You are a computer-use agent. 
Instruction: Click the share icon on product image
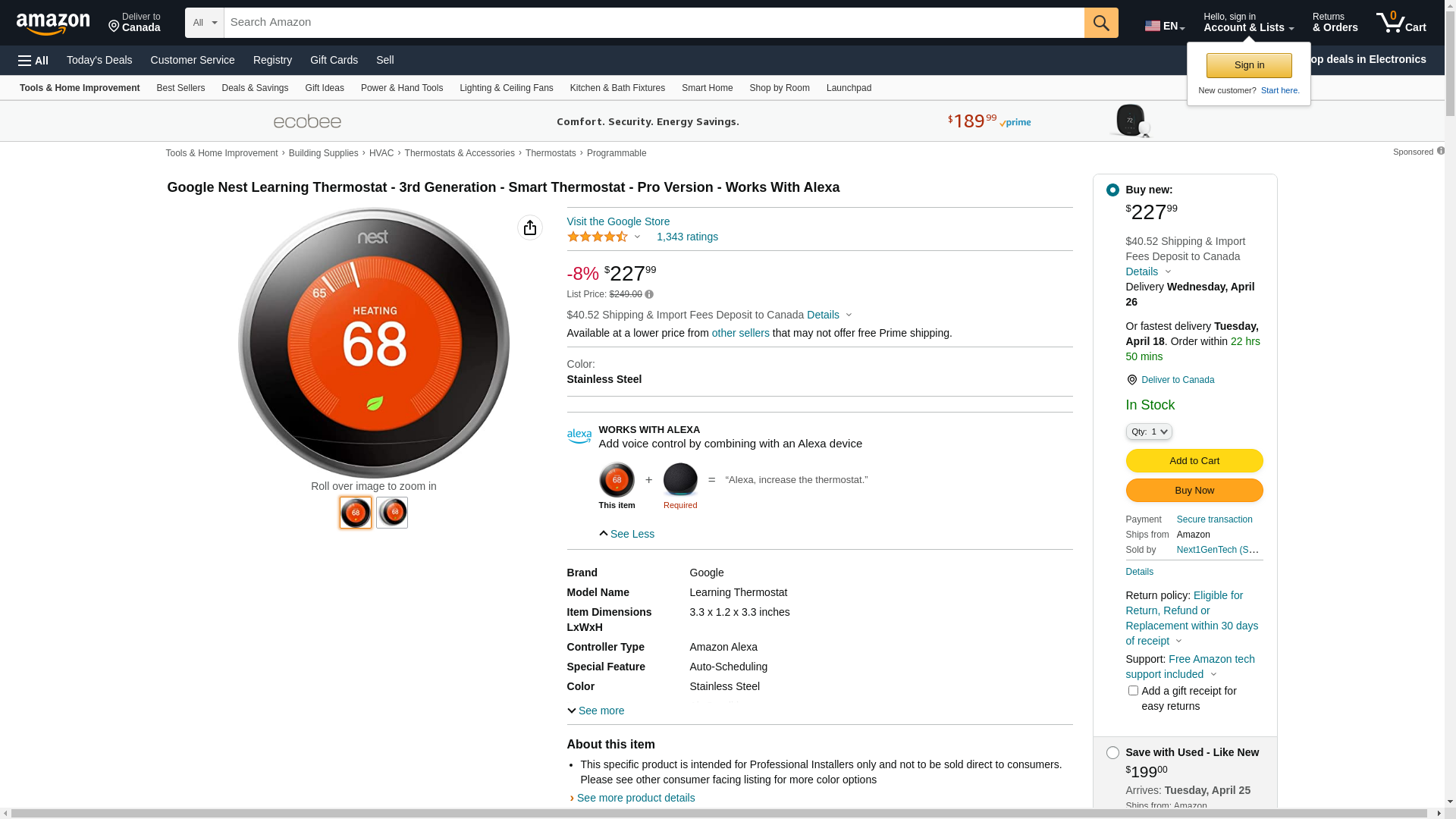pyautogui.click(x=530, y=227)
